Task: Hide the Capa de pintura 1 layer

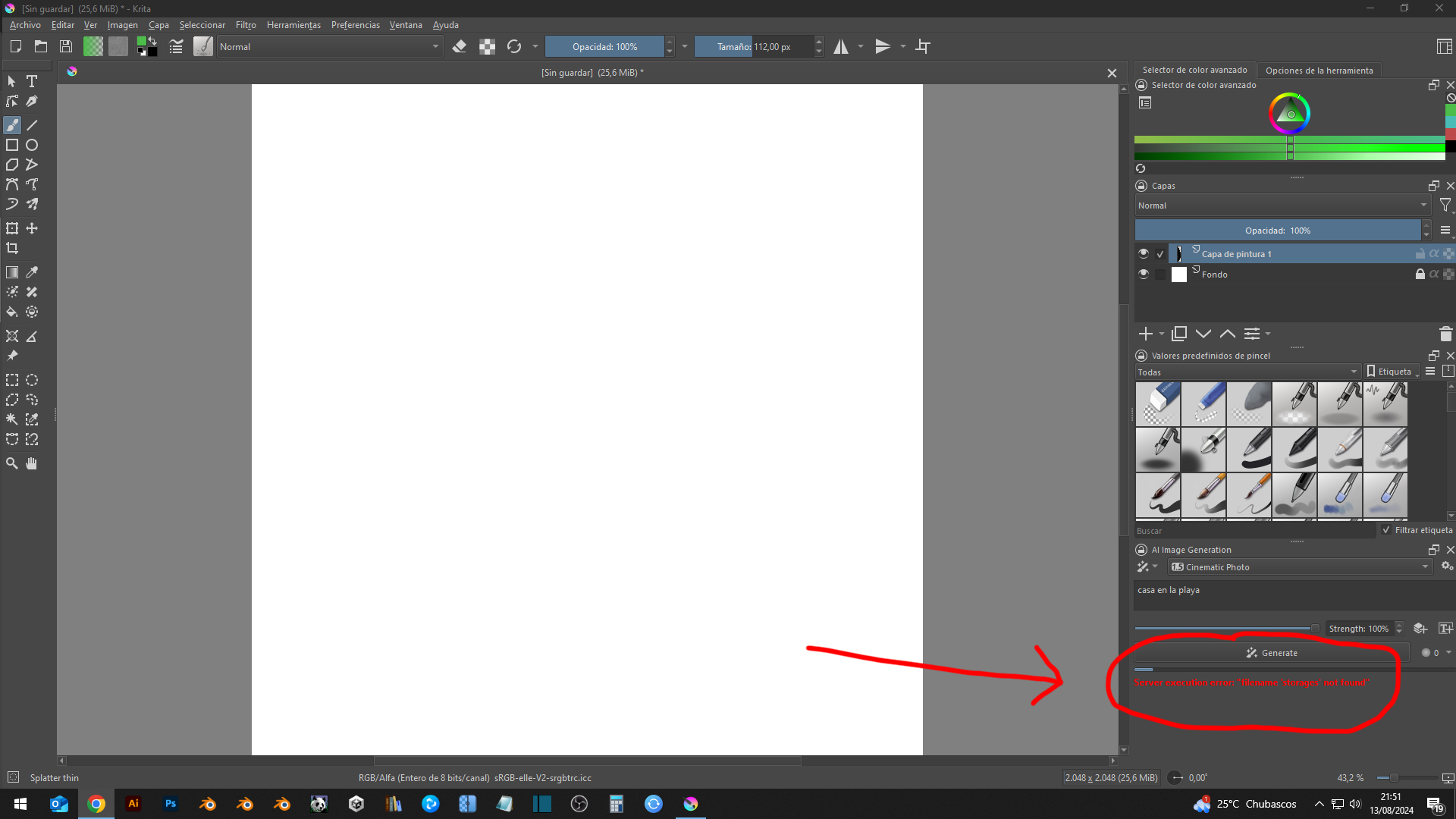Action: (x=1144, y=254)
